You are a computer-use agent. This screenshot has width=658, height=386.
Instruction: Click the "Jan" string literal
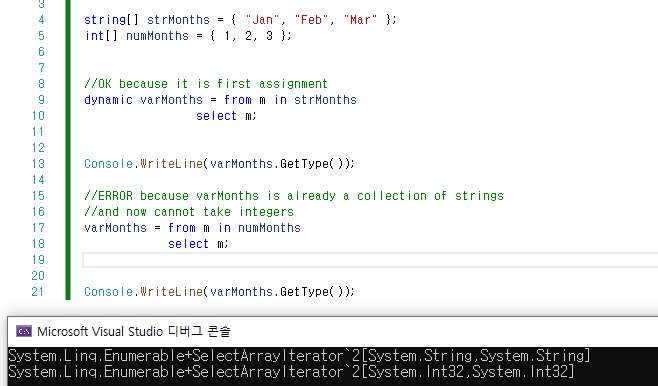[x=262, y=20]
